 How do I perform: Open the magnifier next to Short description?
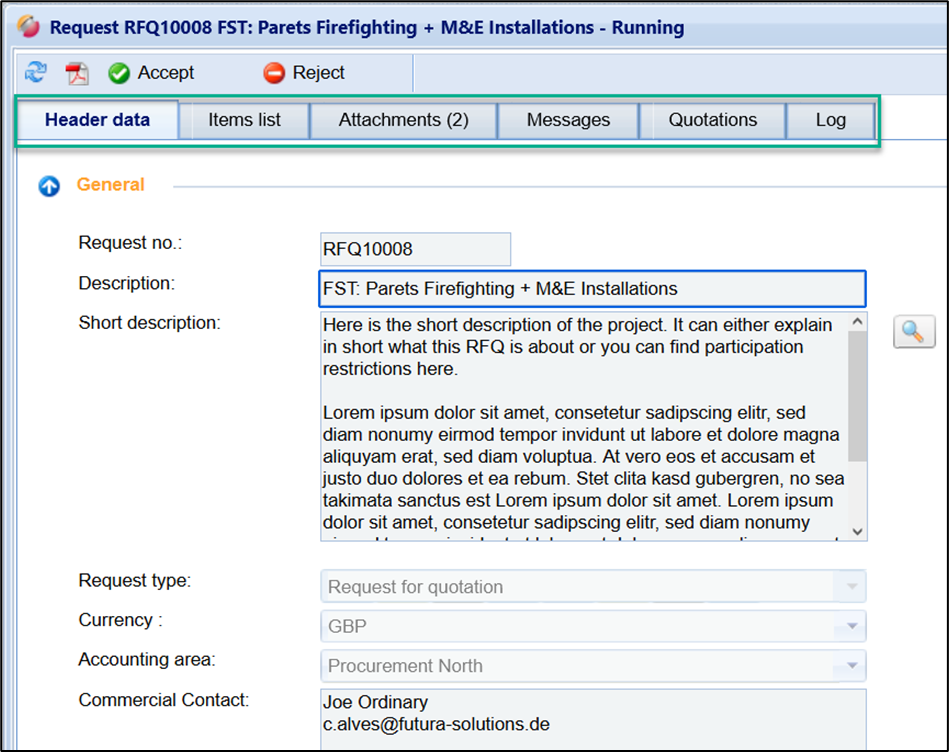[913, 332]
